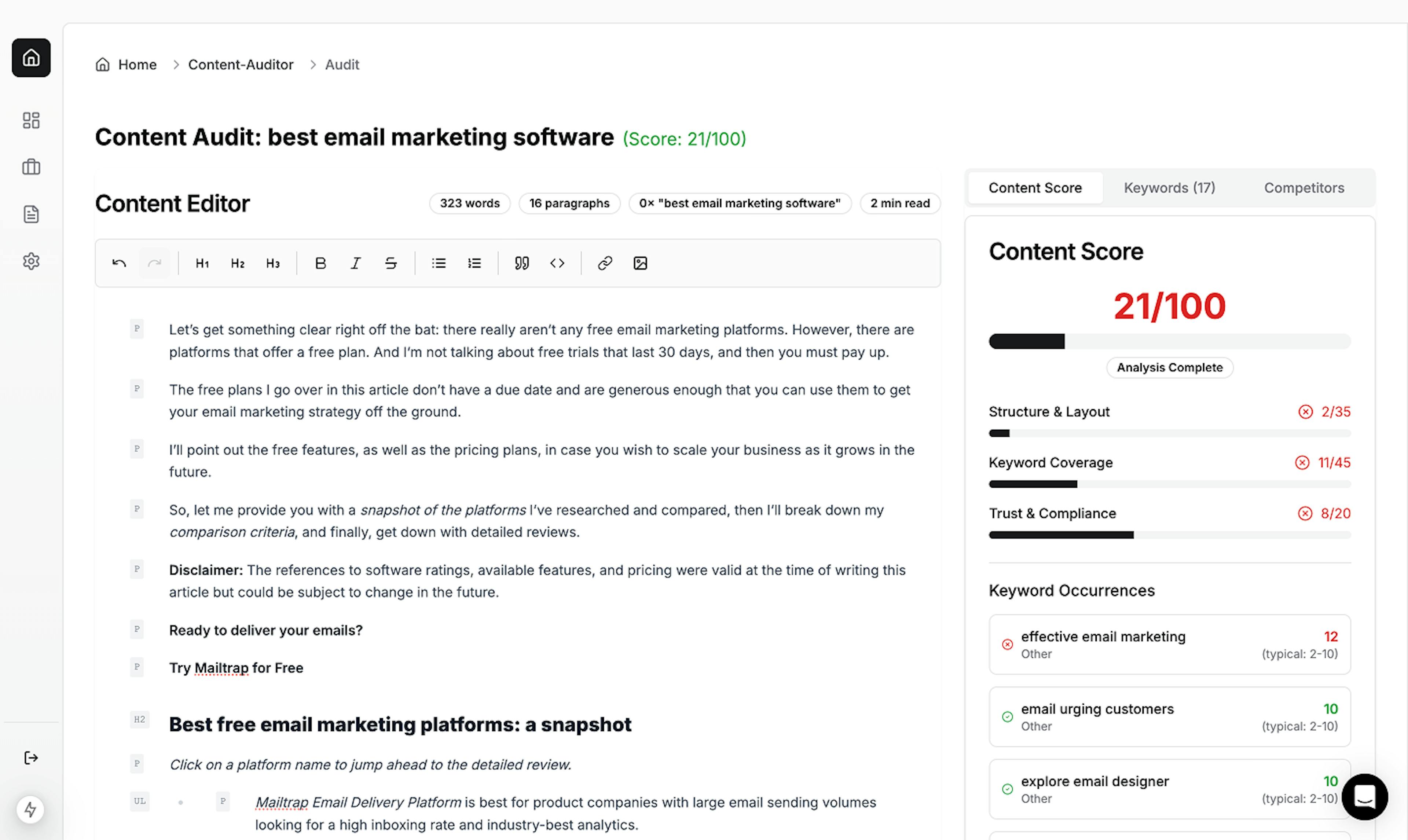Insert a numbered list

pyautogui.click(x=474, y=263)
